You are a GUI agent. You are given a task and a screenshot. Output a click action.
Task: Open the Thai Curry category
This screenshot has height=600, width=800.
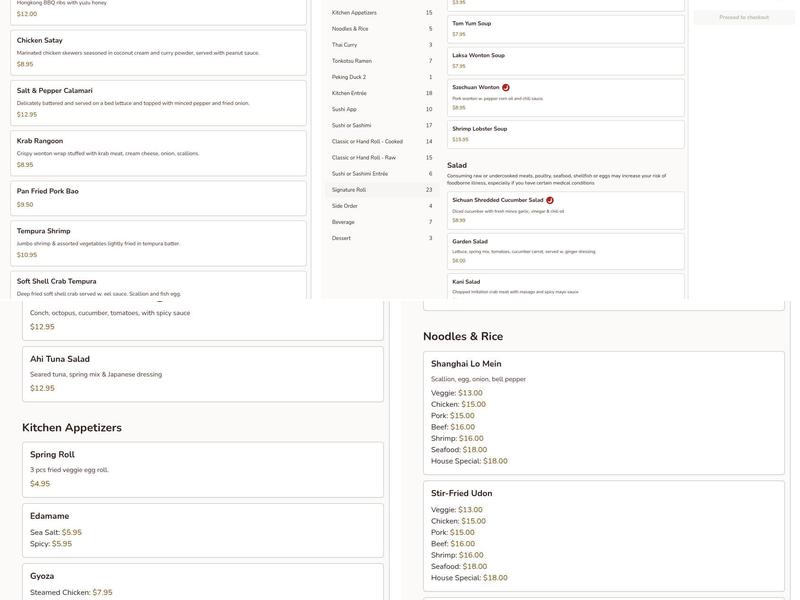tap(382, 45)
